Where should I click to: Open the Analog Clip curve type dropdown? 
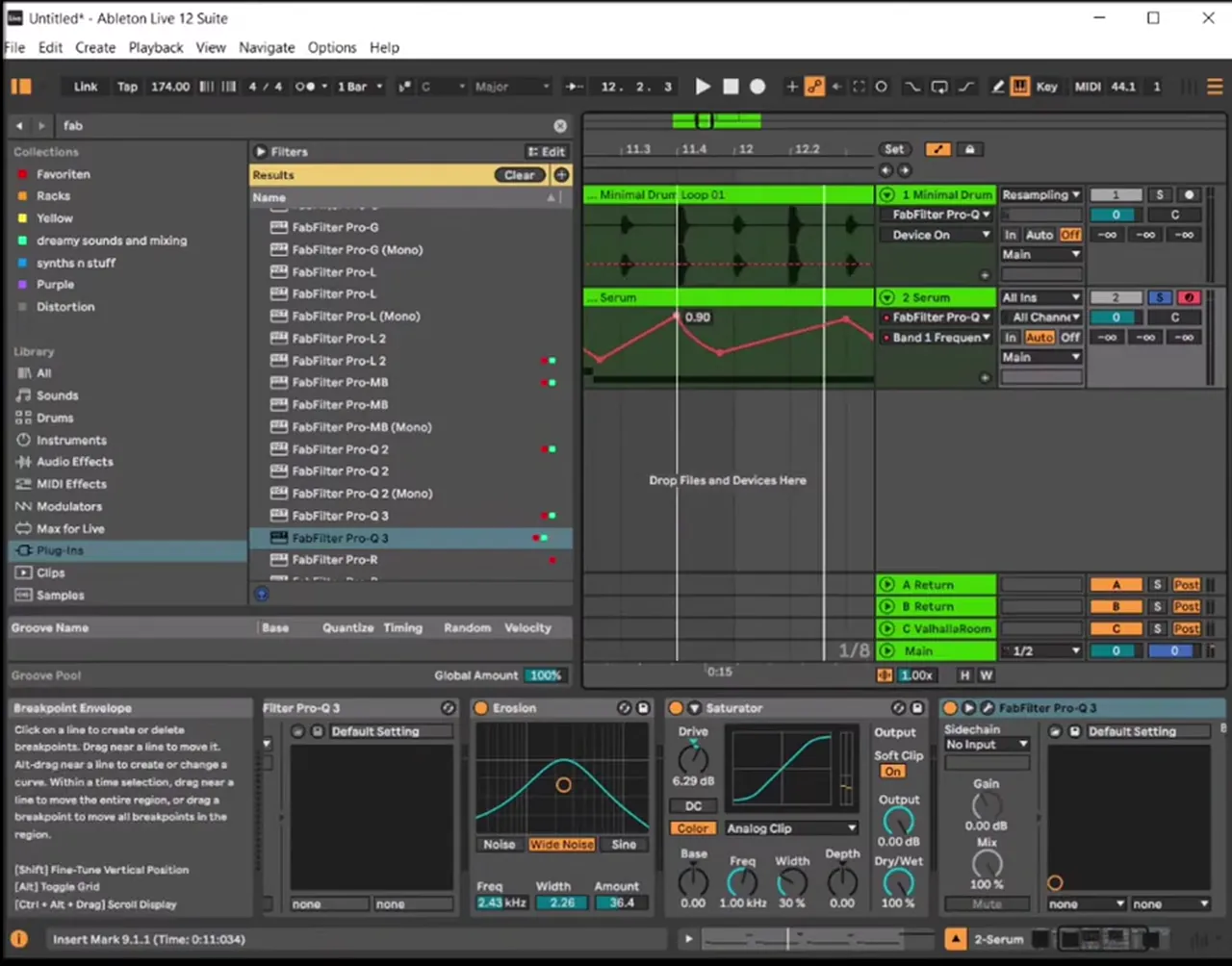pos(790,828)
